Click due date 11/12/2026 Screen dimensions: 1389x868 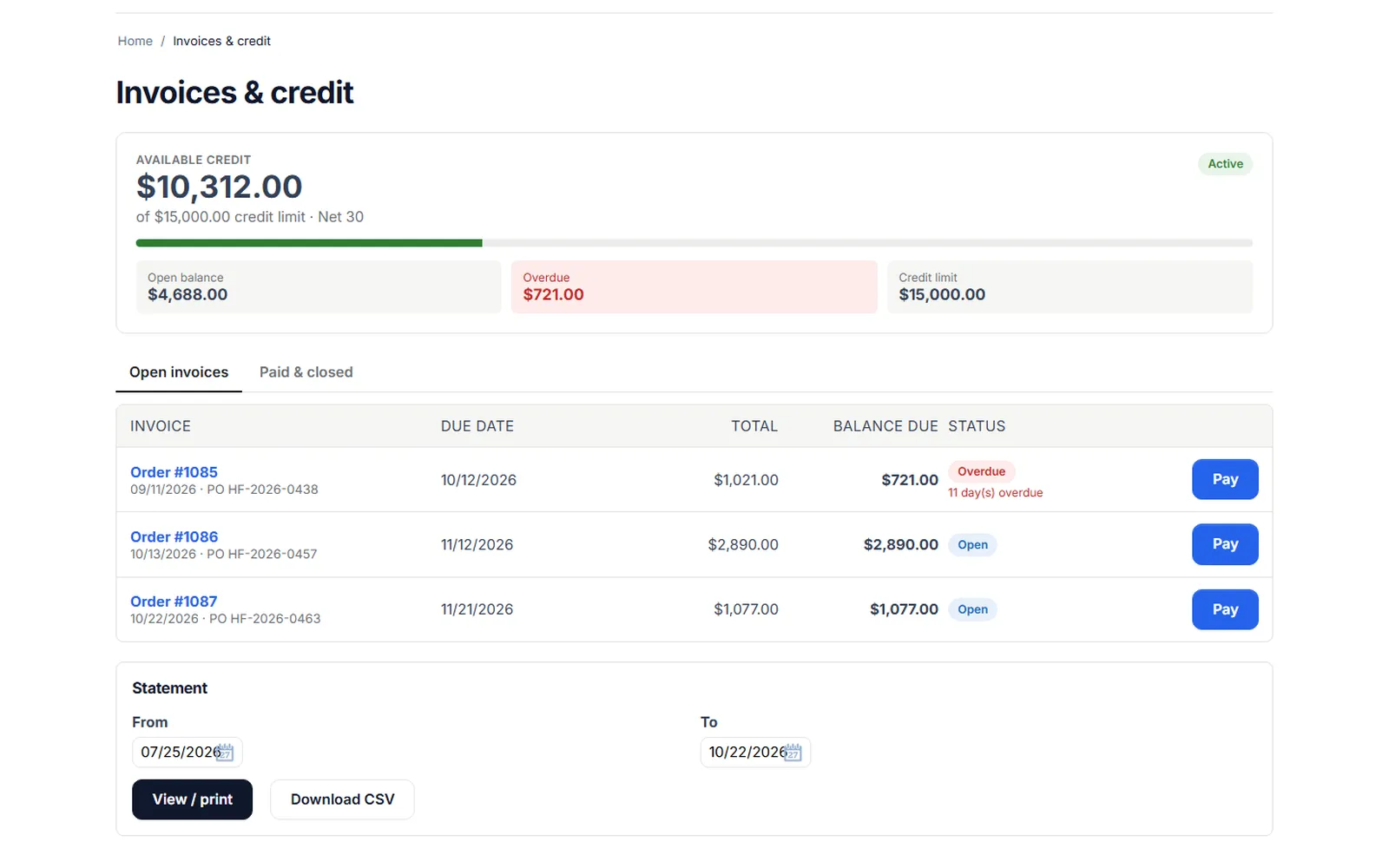[477, 545]
